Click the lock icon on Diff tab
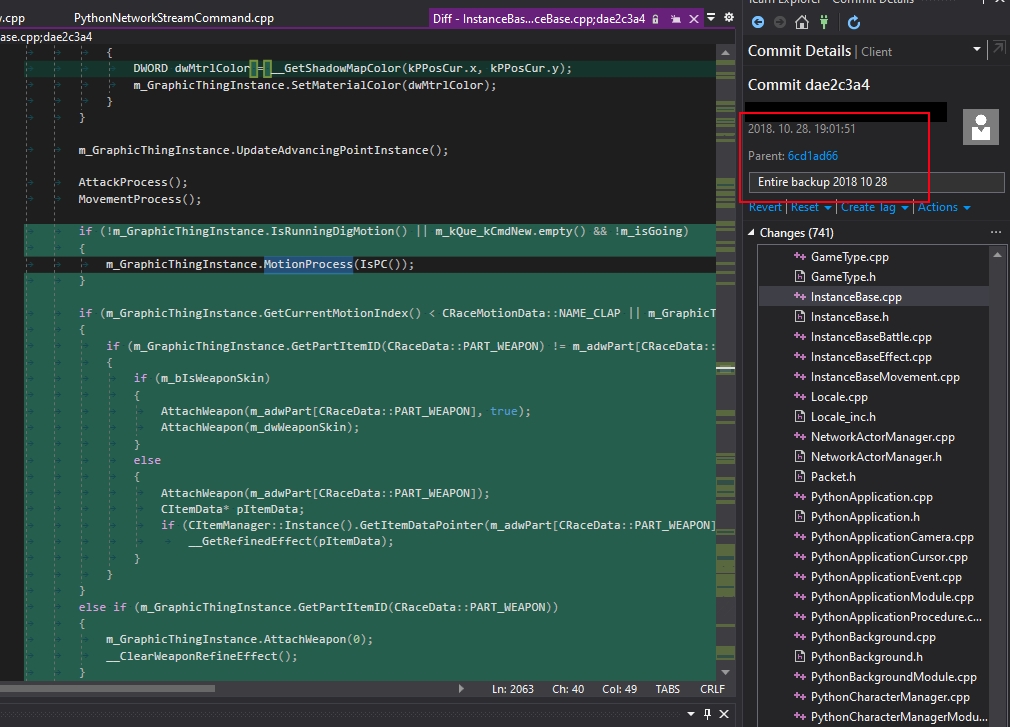The width and height of the screenshot is (1010, 727). click(655, 19)
